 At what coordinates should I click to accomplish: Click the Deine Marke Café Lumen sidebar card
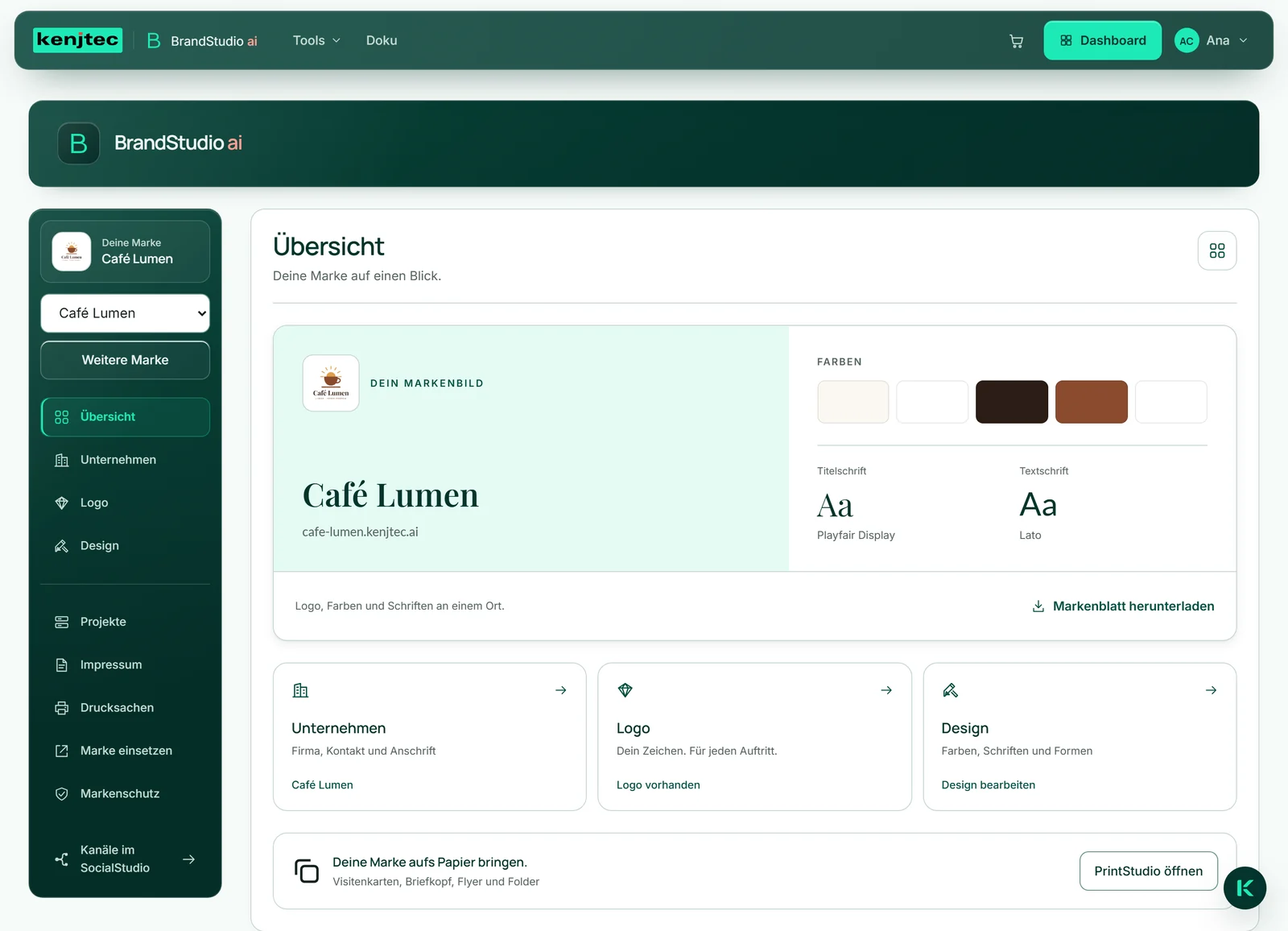[125, 252]
